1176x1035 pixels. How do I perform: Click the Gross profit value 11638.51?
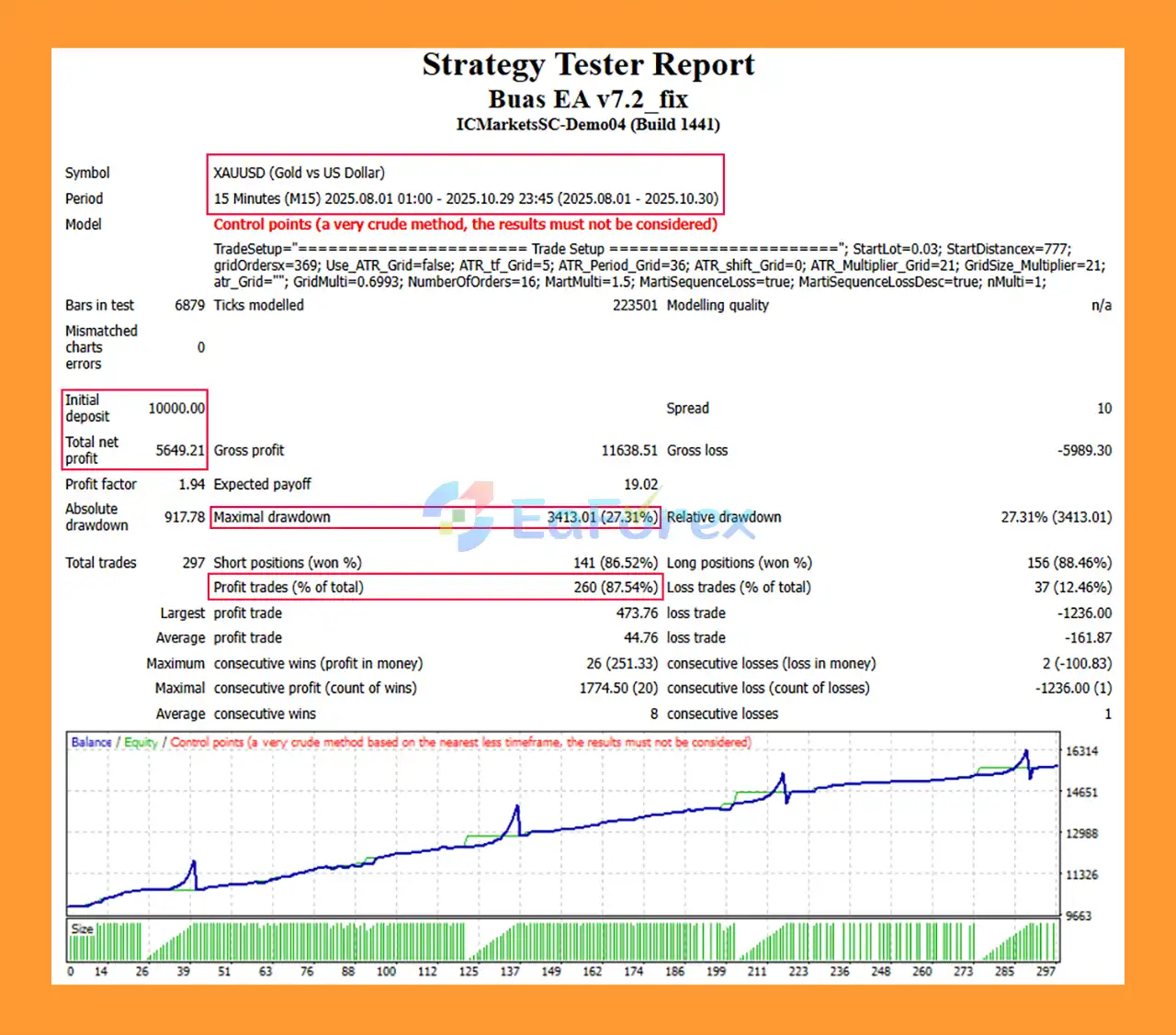(629, 450)
